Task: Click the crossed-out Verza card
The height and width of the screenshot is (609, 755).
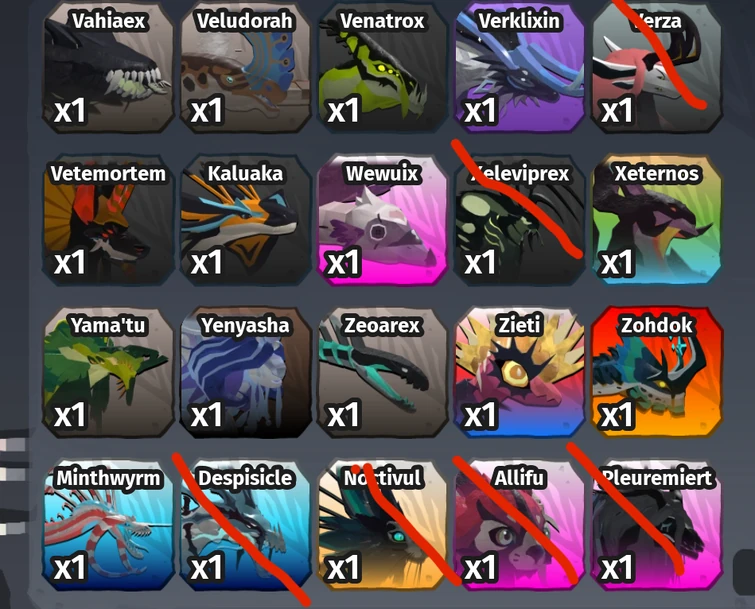Action: 657,67
